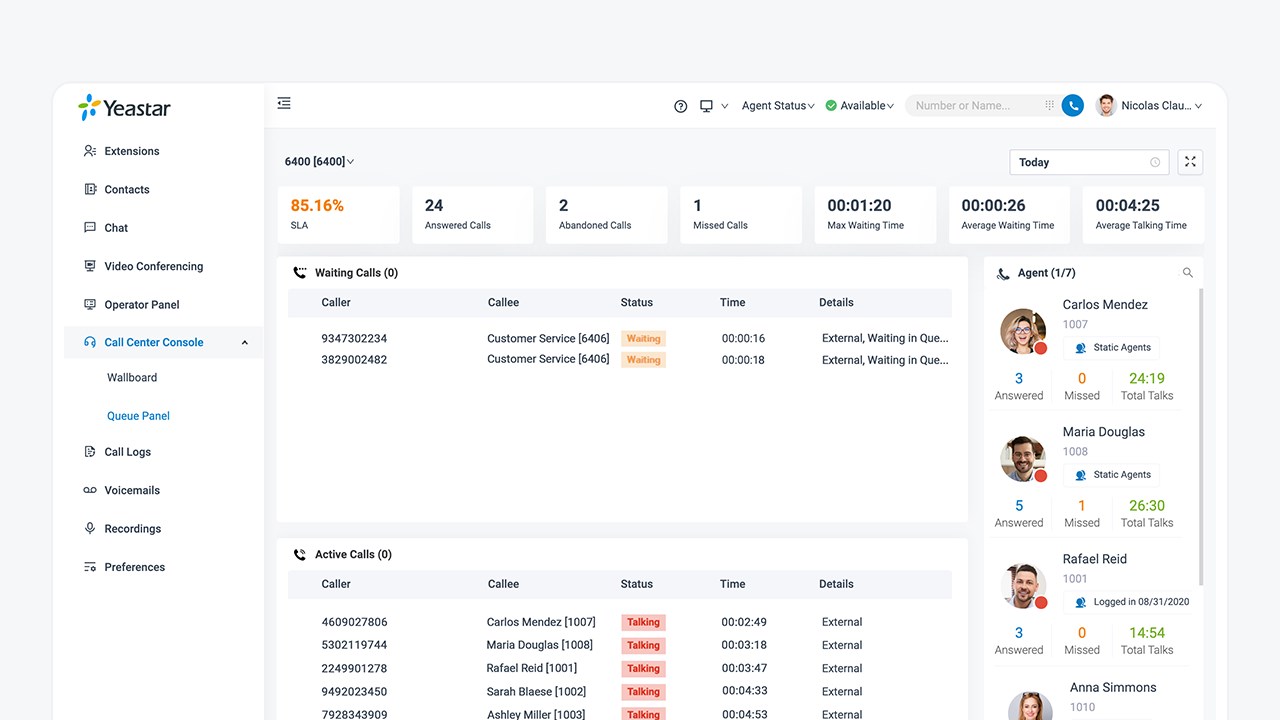Image resolution: width=1280 pixels, height=720 pixels.
Task: Click active caller 5302119744
Action: (x=354, y=645)
